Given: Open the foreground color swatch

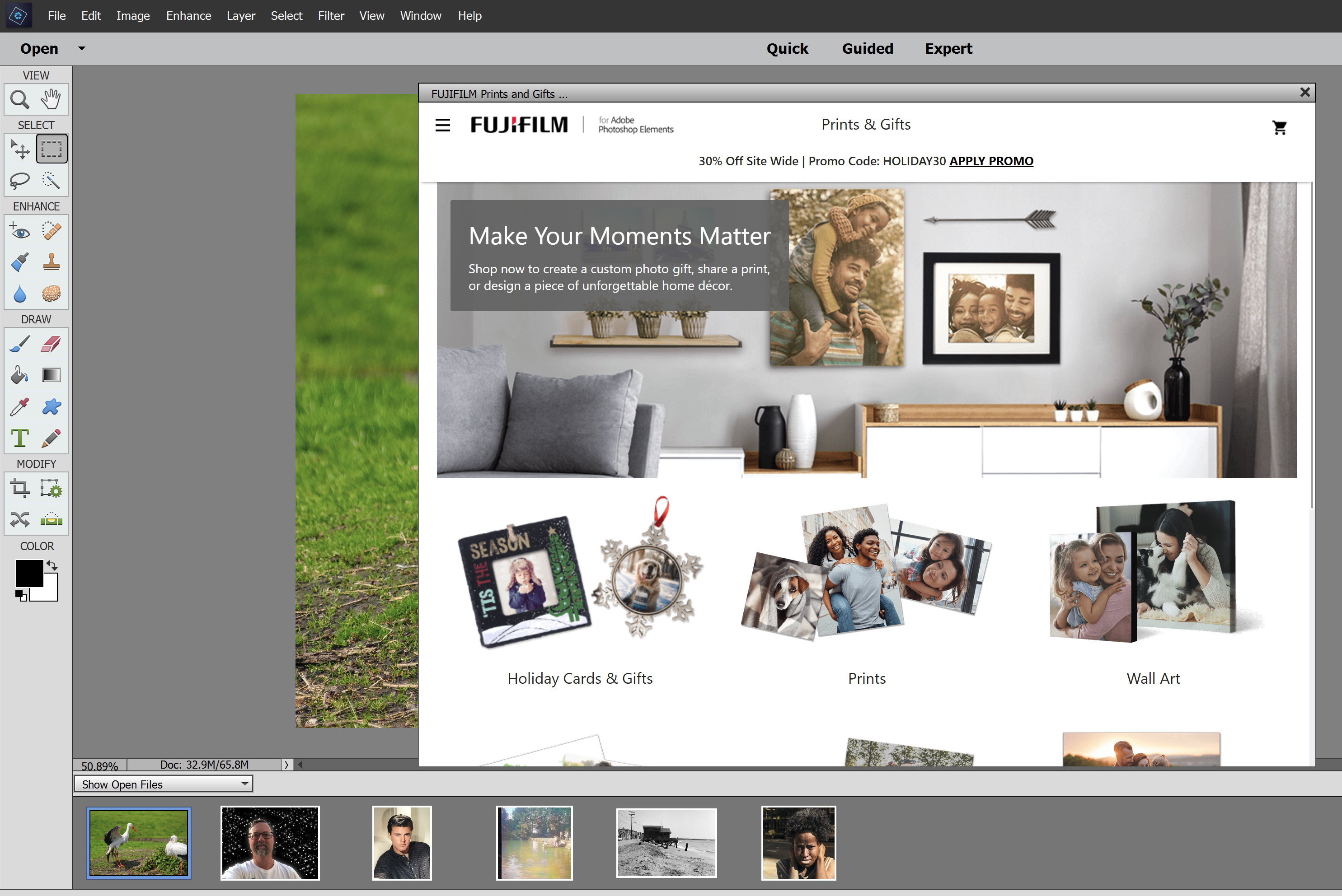Looking at the screenshot, I should pyautogui.click(x=30, y=573).
